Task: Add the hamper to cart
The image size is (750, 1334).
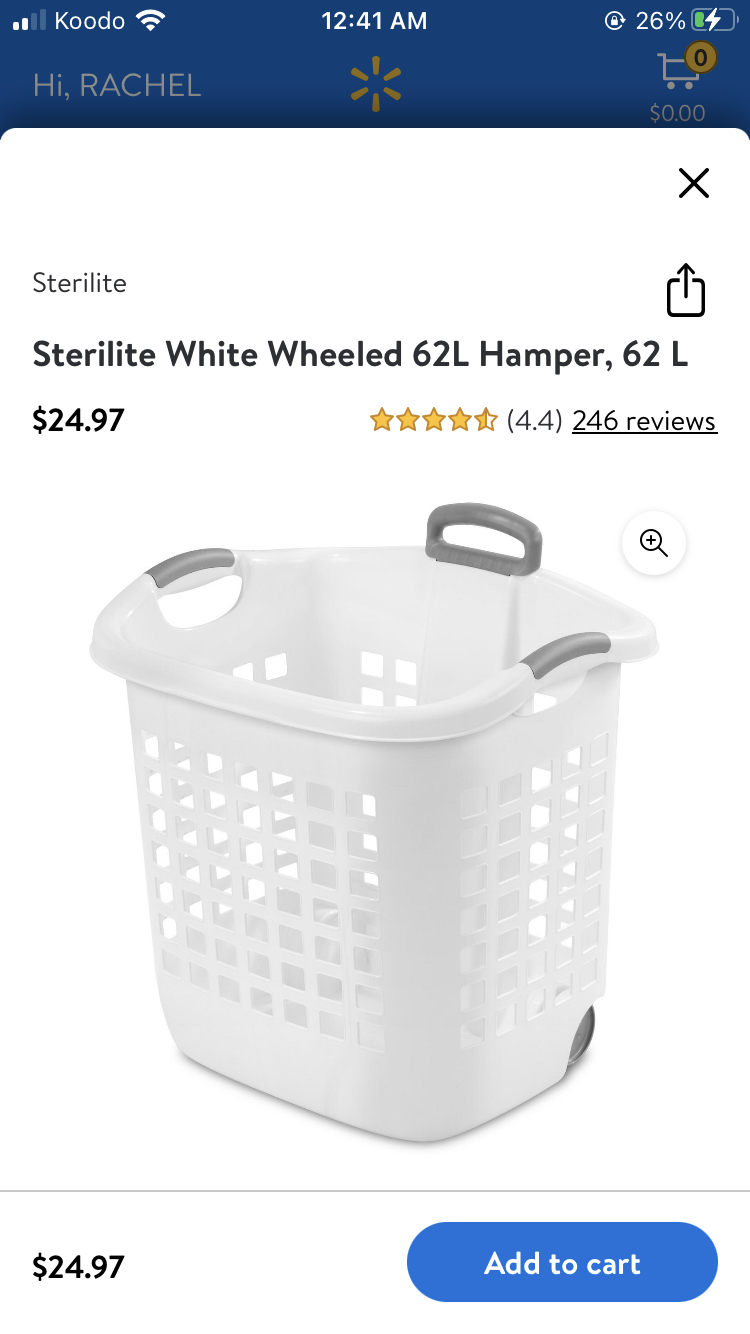Action: (x=562, y=1262)
